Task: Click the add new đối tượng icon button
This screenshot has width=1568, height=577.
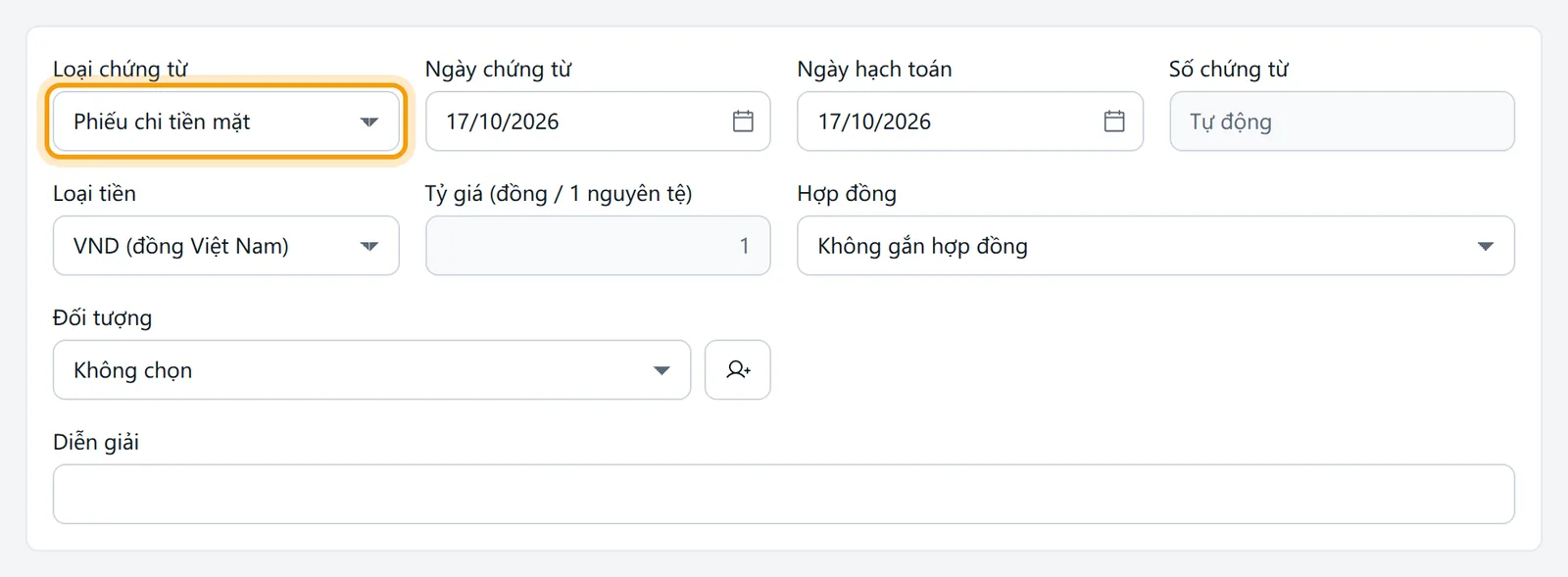Action: pos(738,370)
